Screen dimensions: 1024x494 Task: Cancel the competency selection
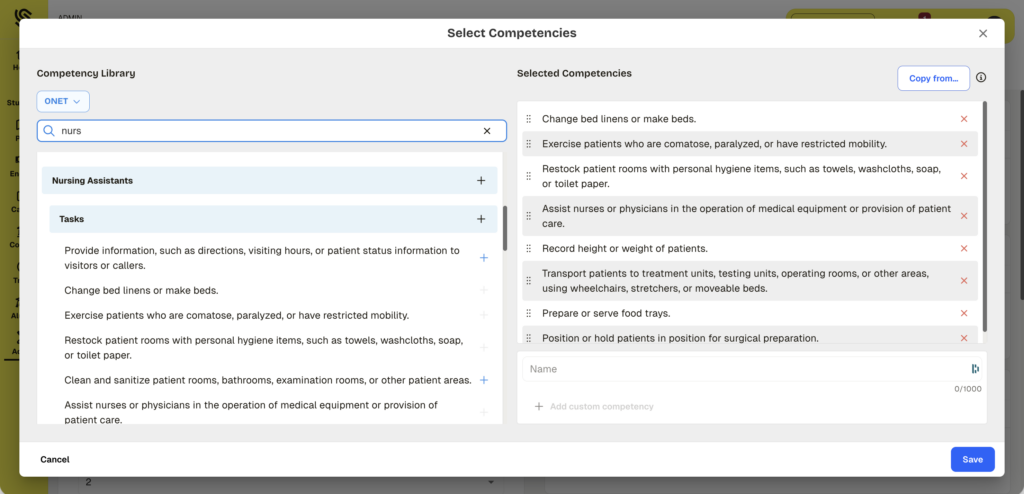55,459
